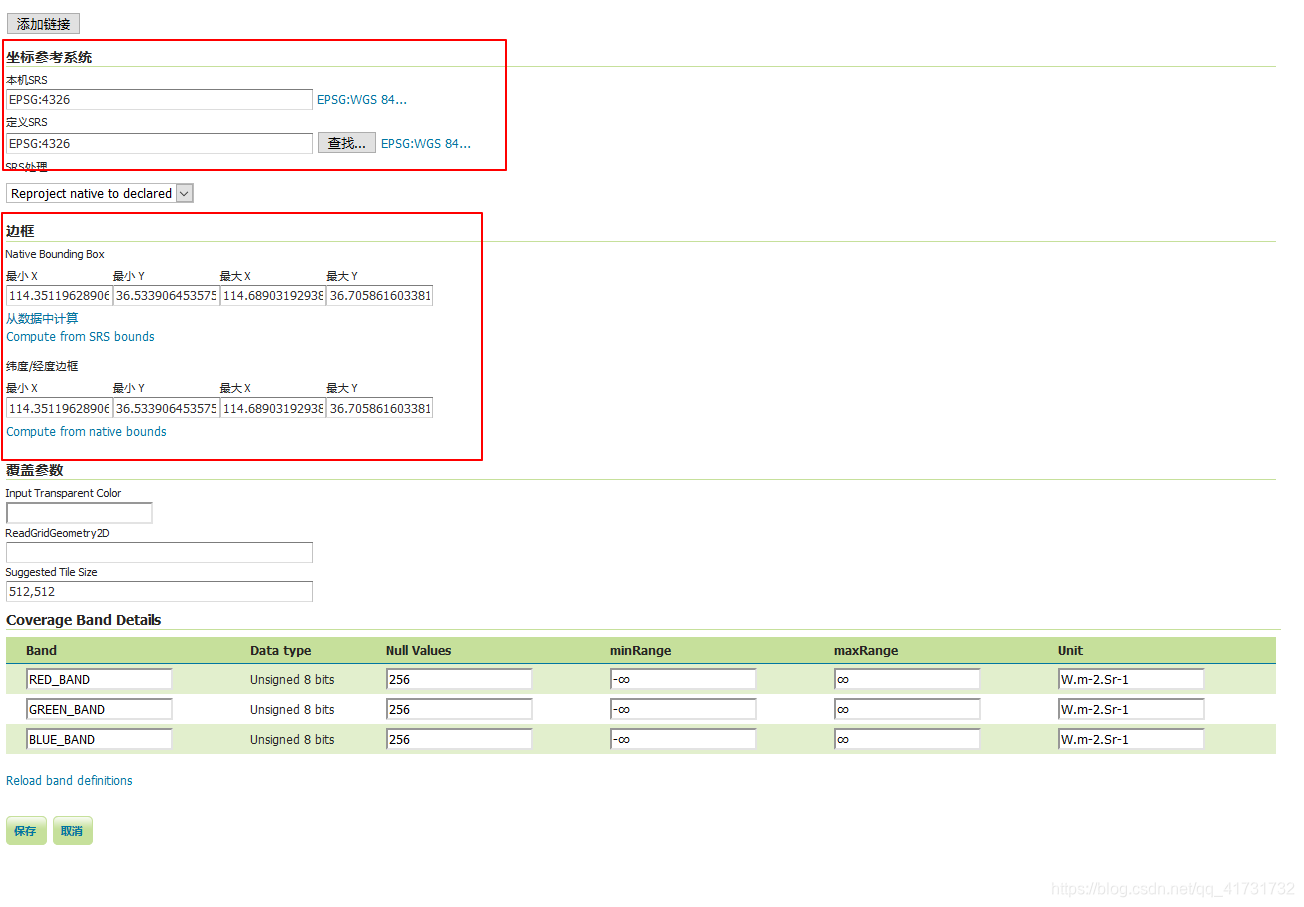Select BLUE_BAND 'Unsigned 8 bits' text
This screenshot has width=1304, height=907.
292,740
